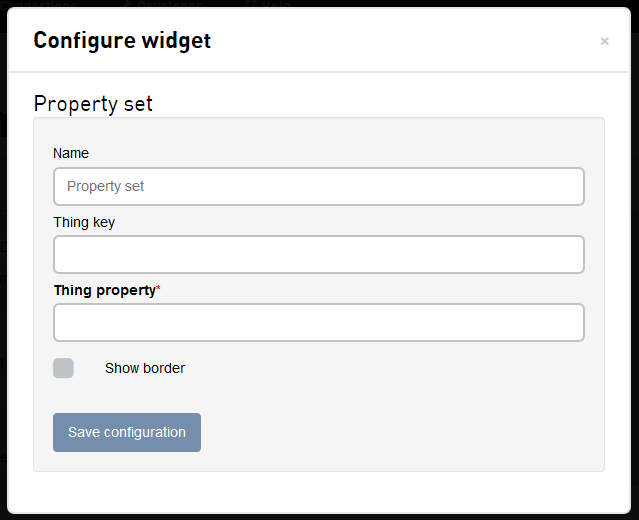The image size is (639, 520).
Task: Click the Connections item in background navbar
Action: [42, 4]
